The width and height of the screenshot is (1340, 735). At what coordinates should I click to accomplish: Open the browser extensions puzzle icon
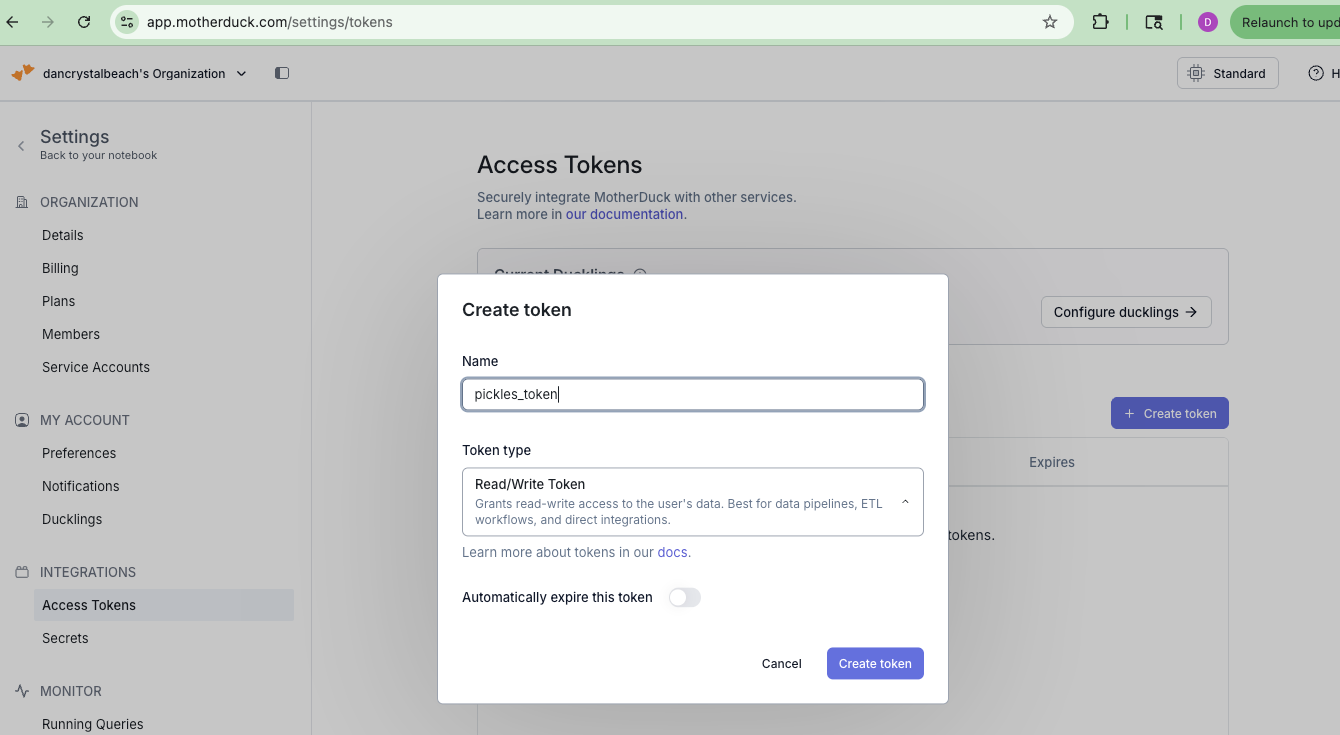[x=1100, y=22]
